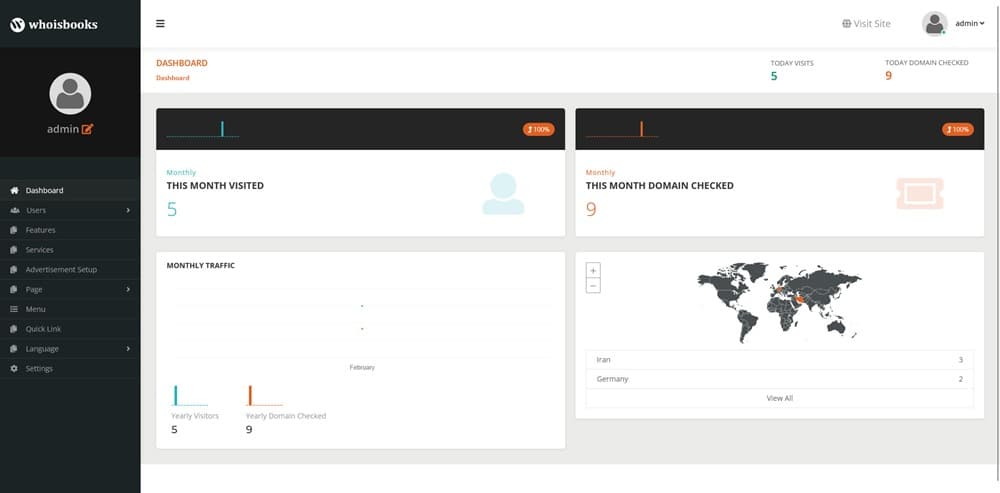Click the Settings gear icon in sidebar
This screenshot has height=493, width=1000.
click(x=14, y=369)
